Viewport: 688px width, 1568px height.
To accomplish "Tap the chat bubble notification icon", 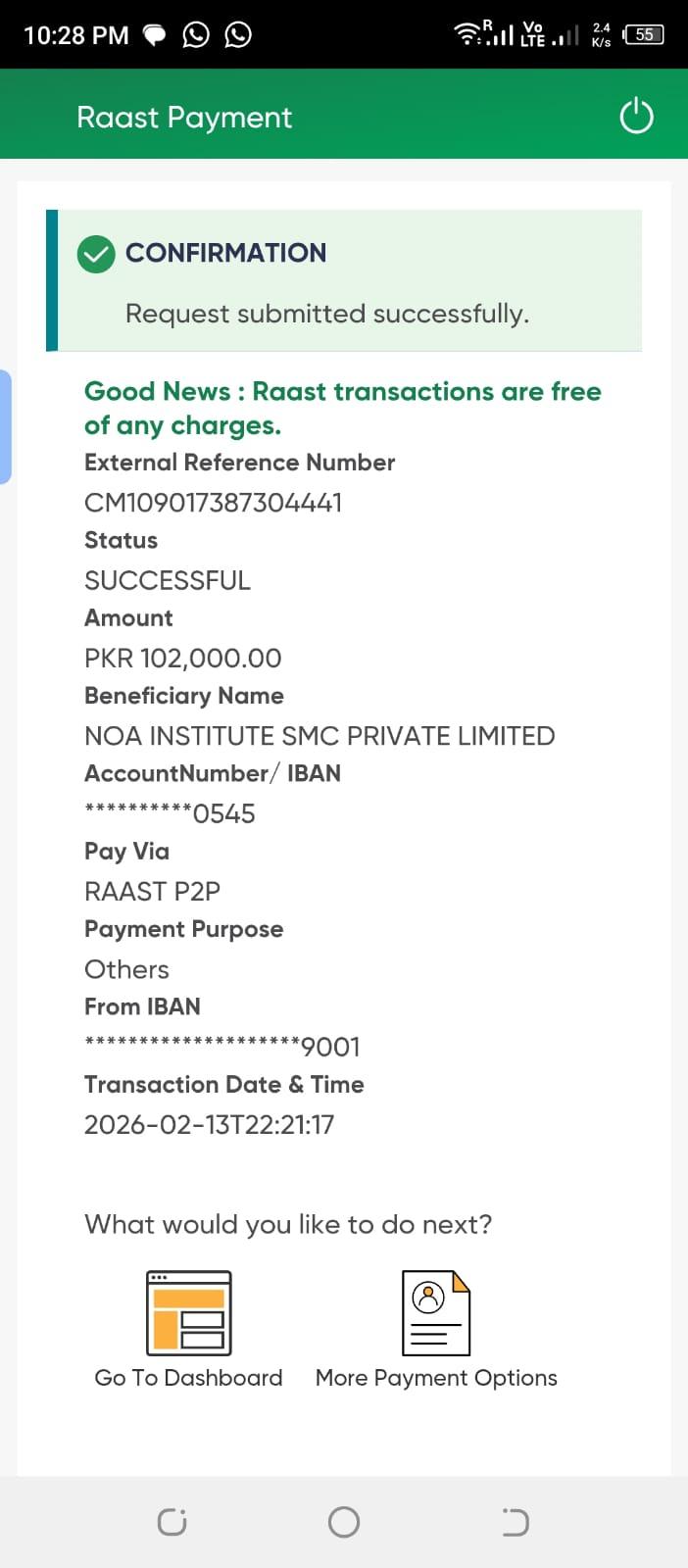I will click(x=155, y=35).
